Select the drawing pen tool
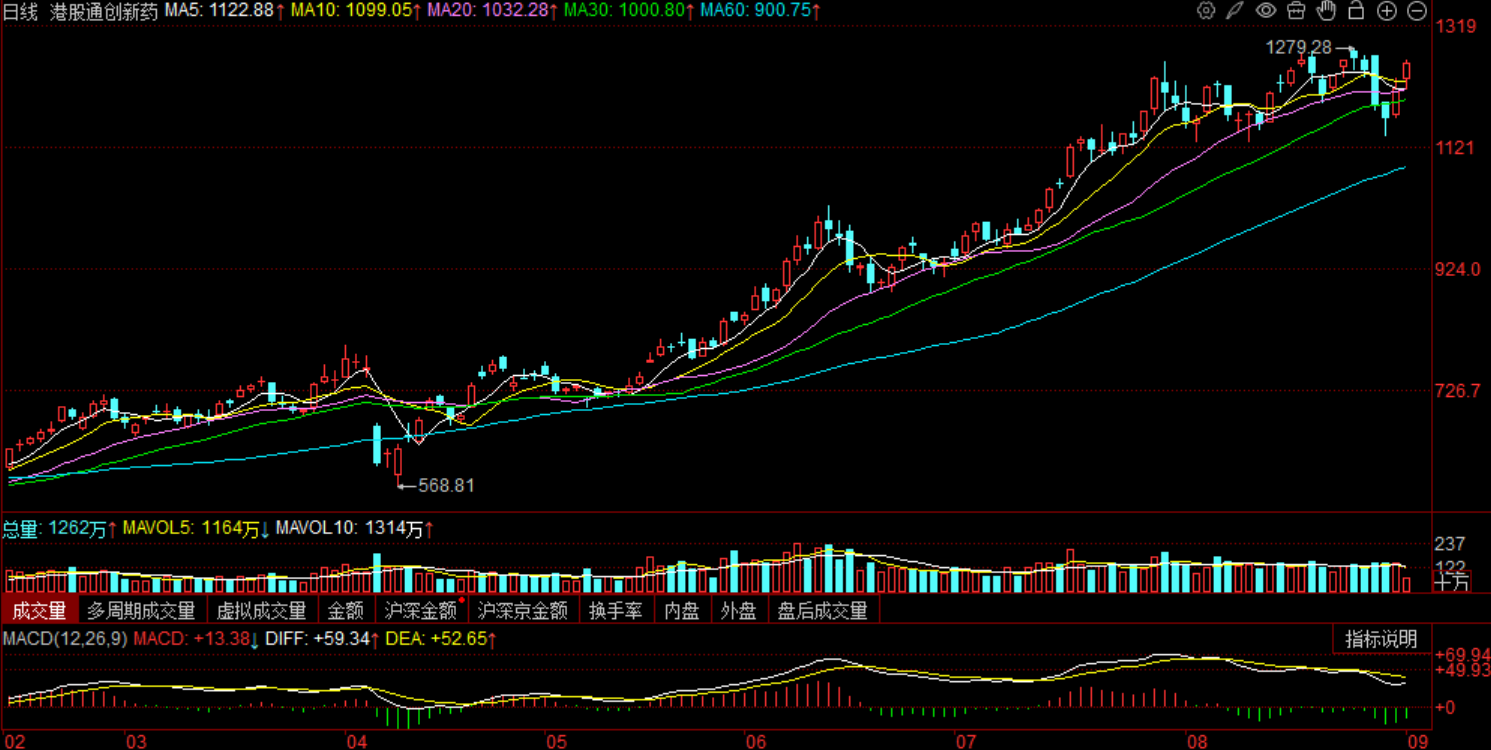This screenshot has height=750, width=1491. click(1236, 11)
